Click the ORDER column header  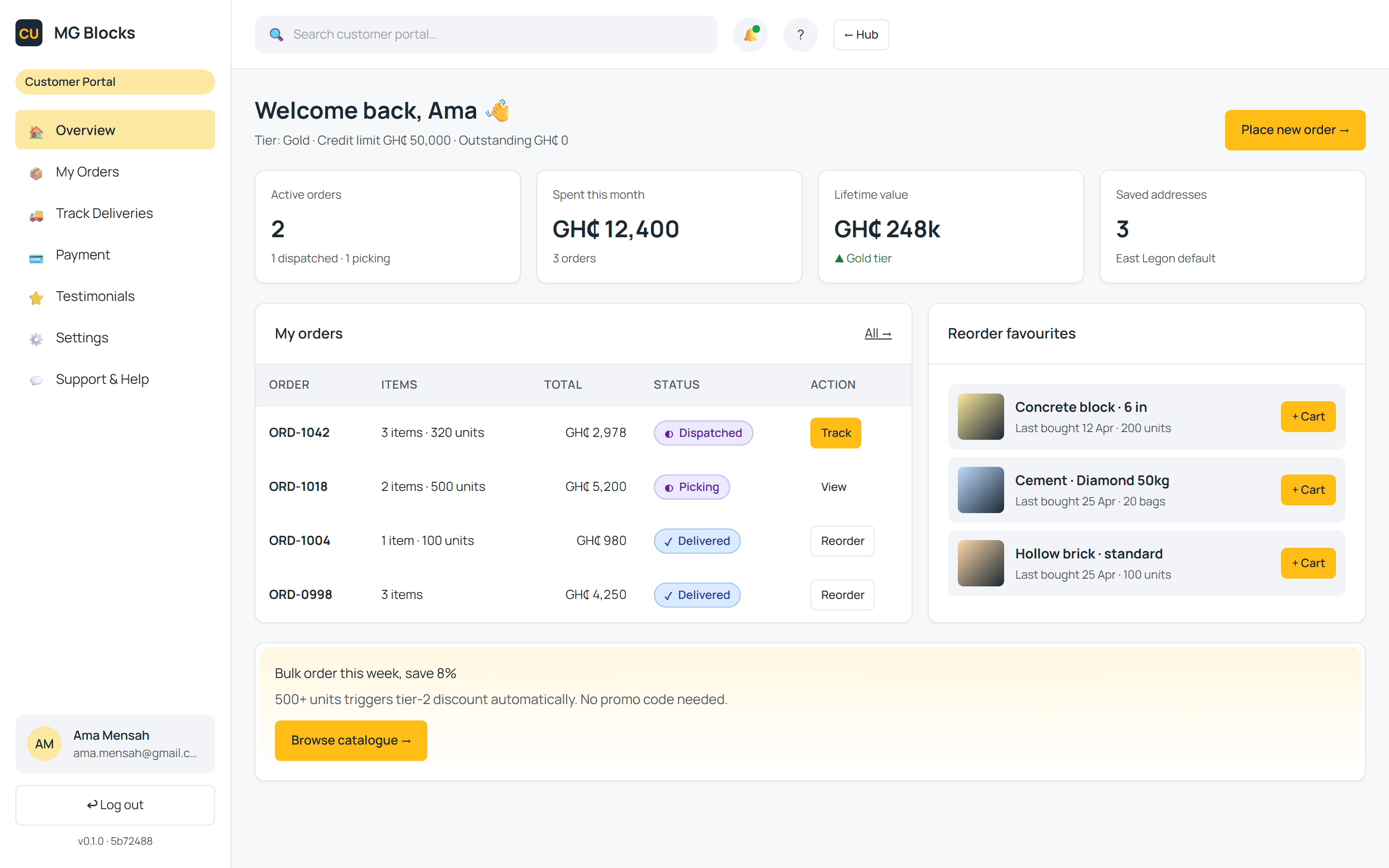(289, 385)
